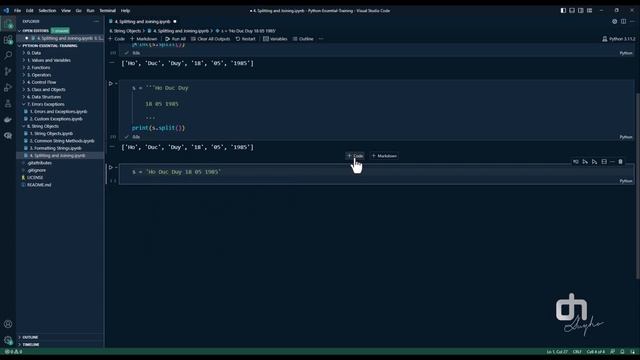Expand the 0. Data folder
The height and width of the screenshot is (360, 640).
coord(33,53)
